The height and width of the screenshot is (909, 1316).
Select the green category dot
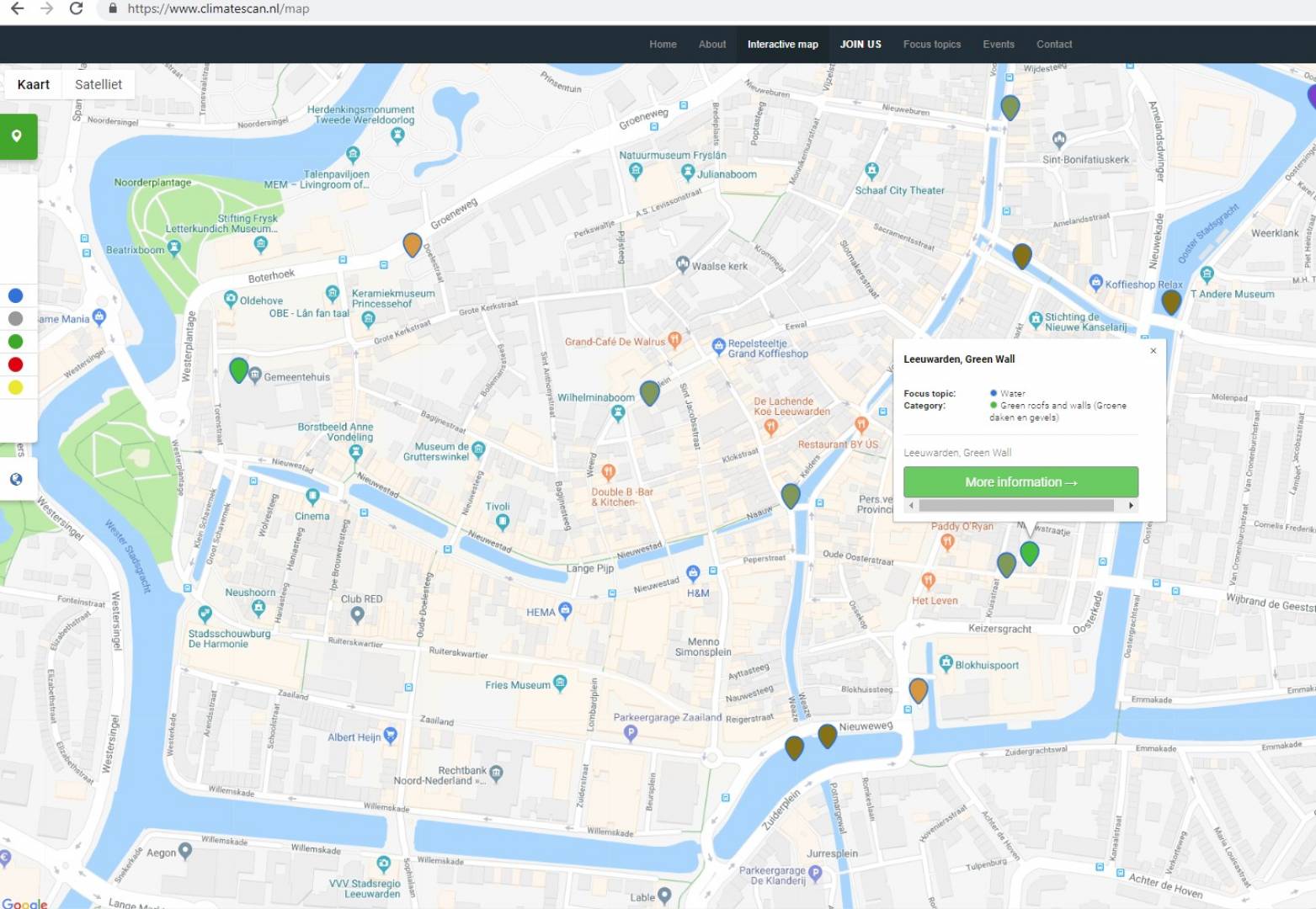(x=15, y=342)
